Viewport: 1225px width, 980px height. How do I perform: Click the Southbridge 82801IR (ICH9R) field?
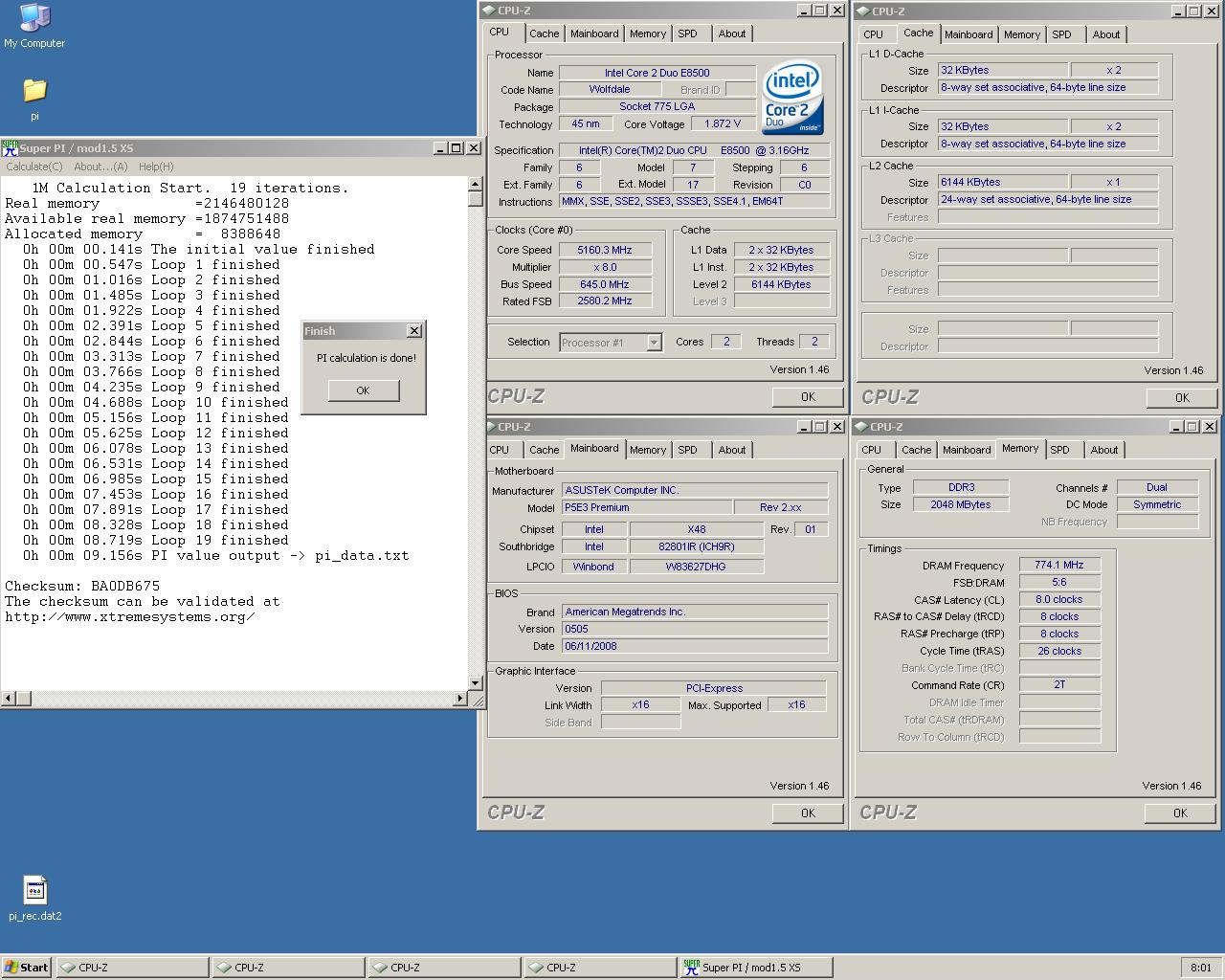[697, 547]
